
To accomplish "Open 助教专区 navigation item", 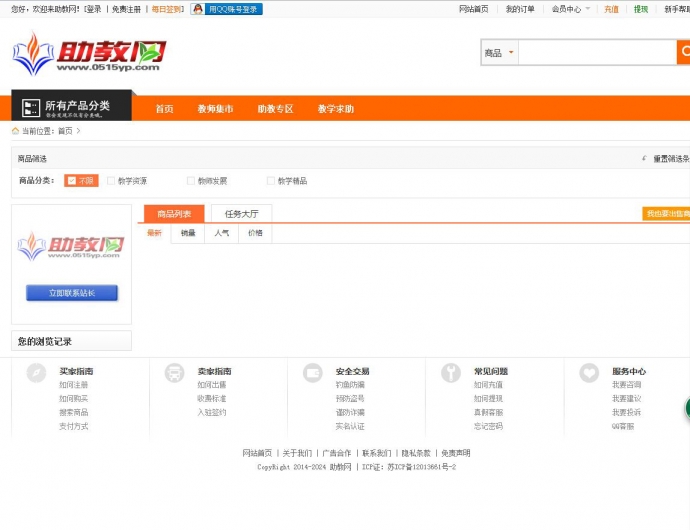I will 275,109.
